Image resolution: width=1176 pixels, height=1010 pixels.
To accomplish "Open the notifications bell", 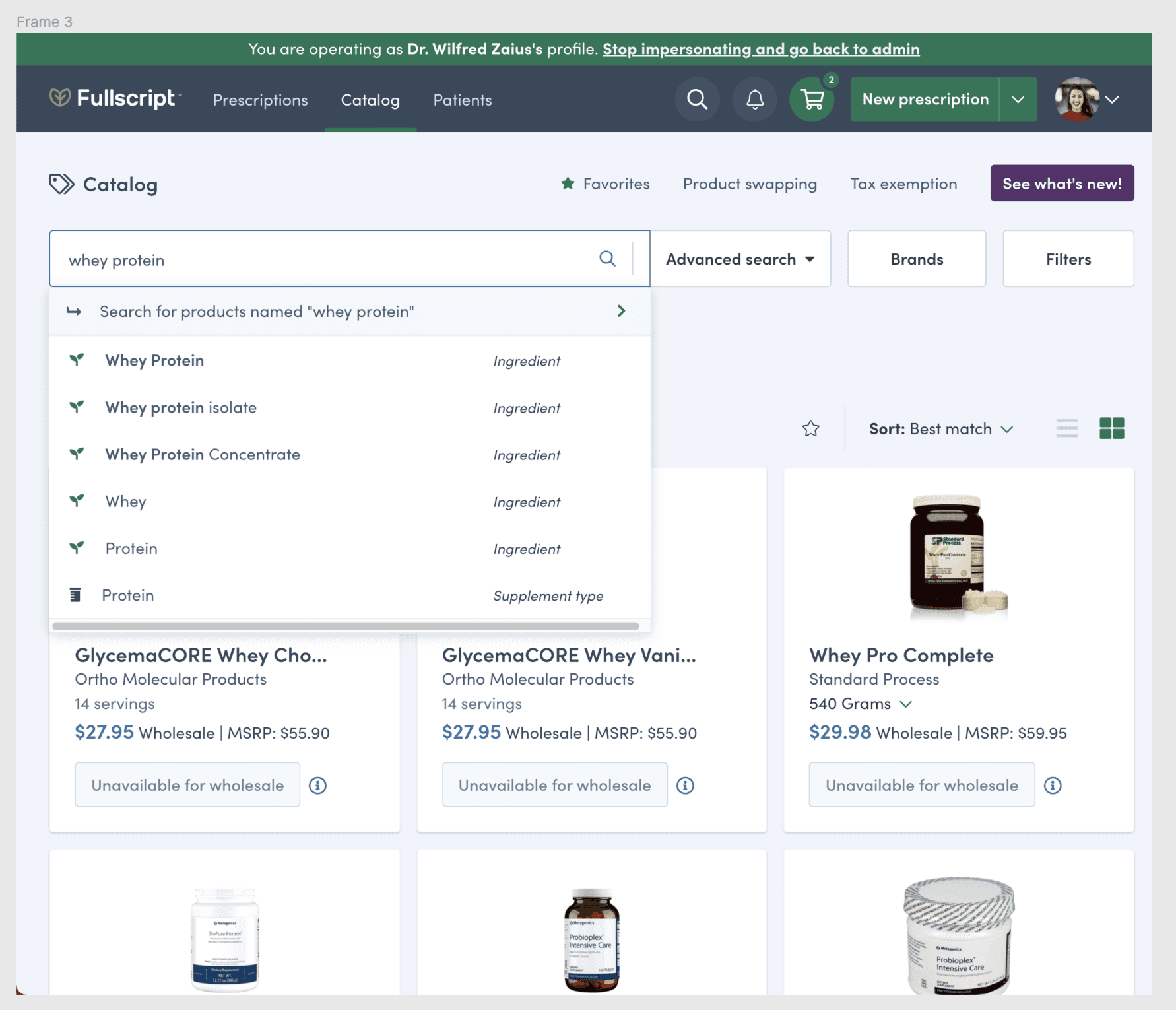I will point(754,100).
